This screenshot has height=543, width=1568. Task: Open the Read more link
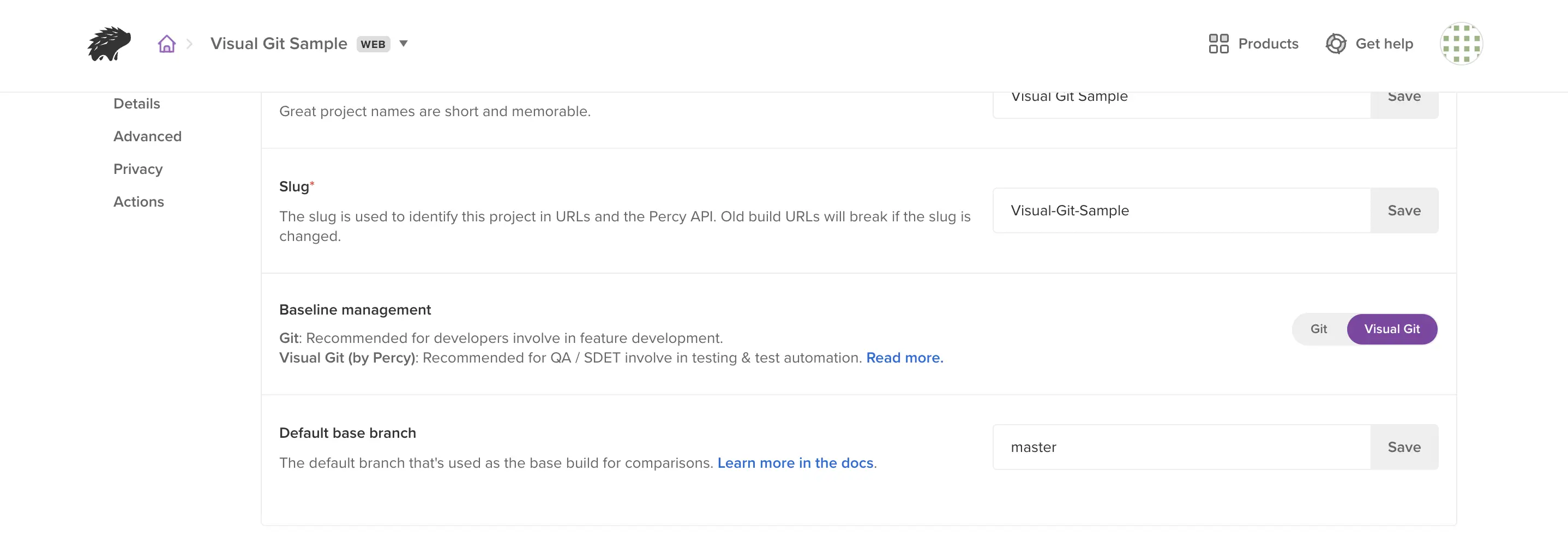904,358
